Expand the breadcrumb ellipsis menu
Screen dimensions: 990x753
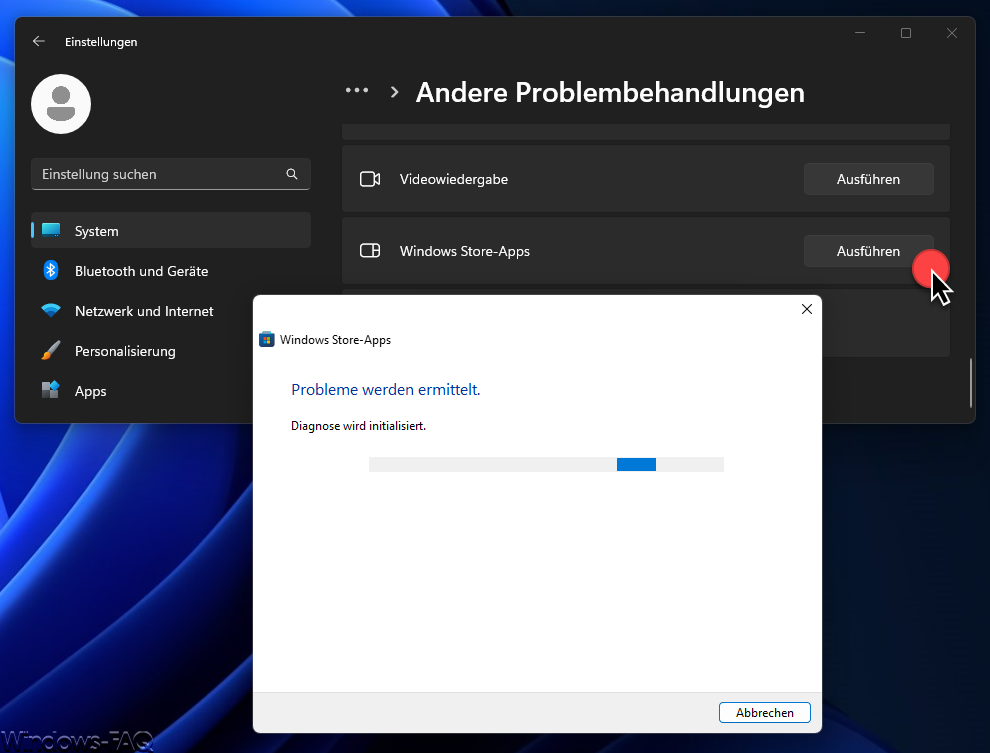(x=357, y=90)
